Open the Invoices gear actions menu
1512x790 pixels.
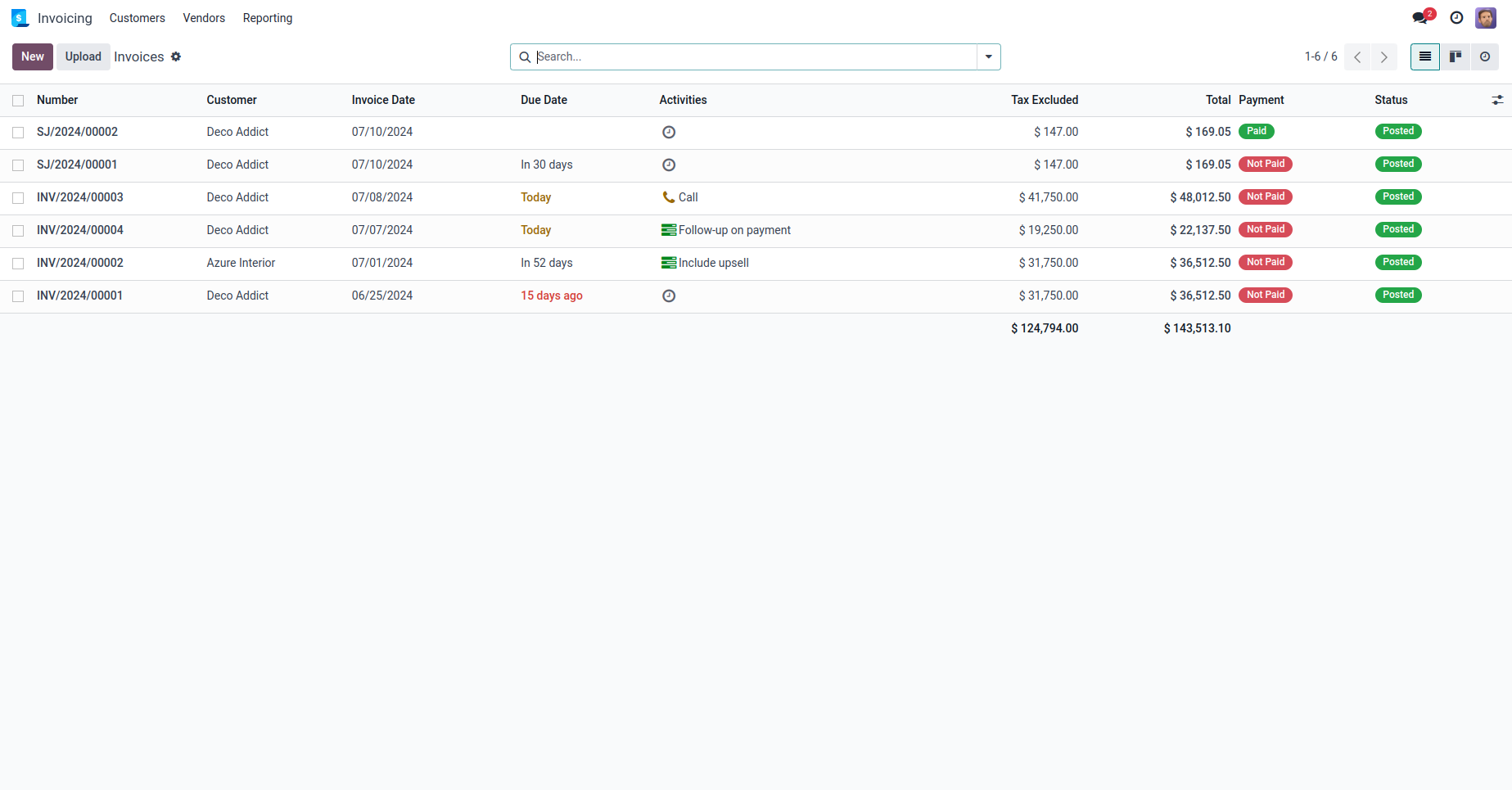coord(176,56)
